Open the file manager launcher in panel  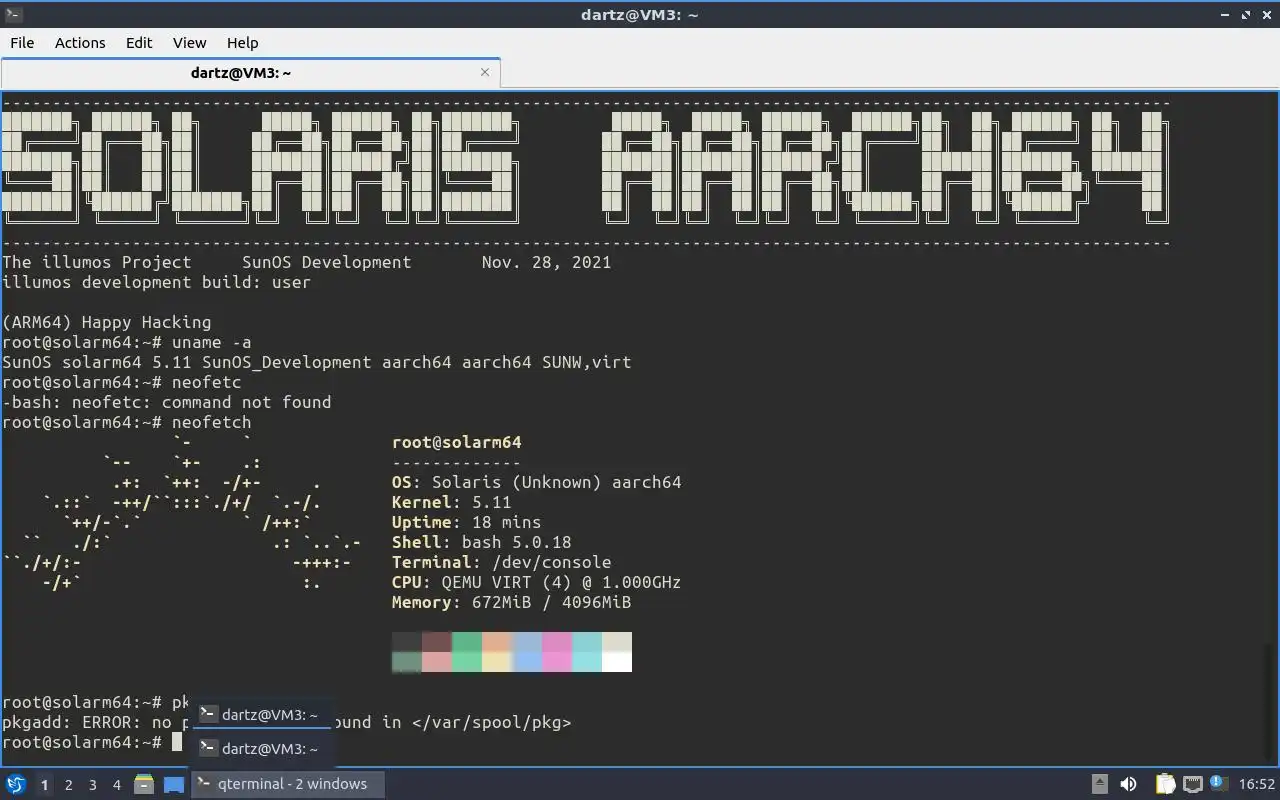pyautogui.click(x=144, y=784)
